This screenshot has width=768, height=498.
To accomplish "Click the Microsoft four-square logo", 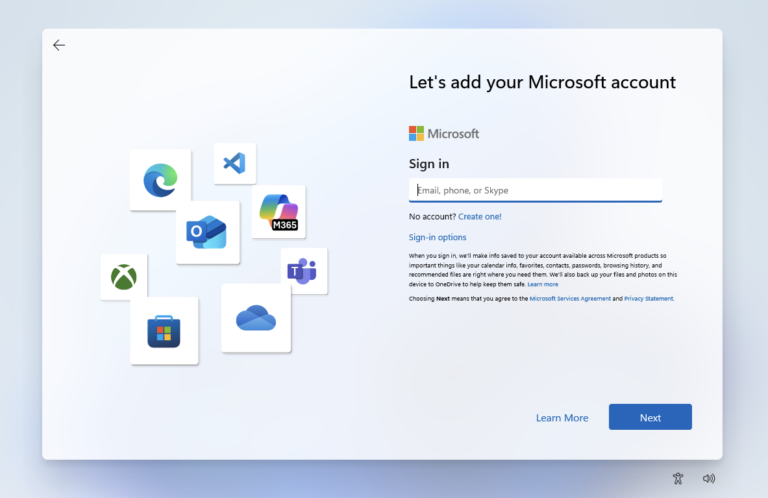I will pos(416,133).
